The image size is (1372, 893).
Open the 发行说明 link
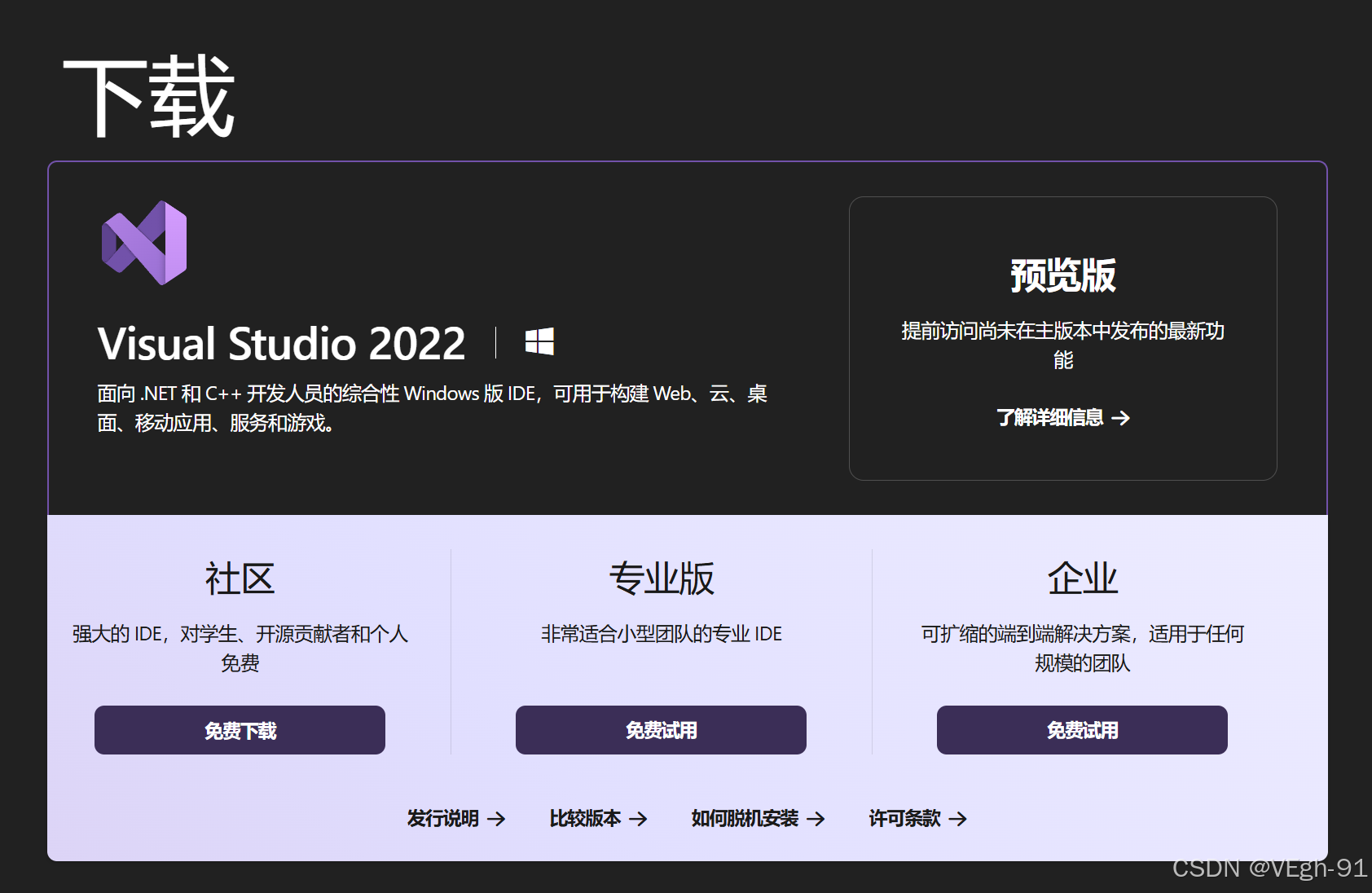(x=456, y=819)
